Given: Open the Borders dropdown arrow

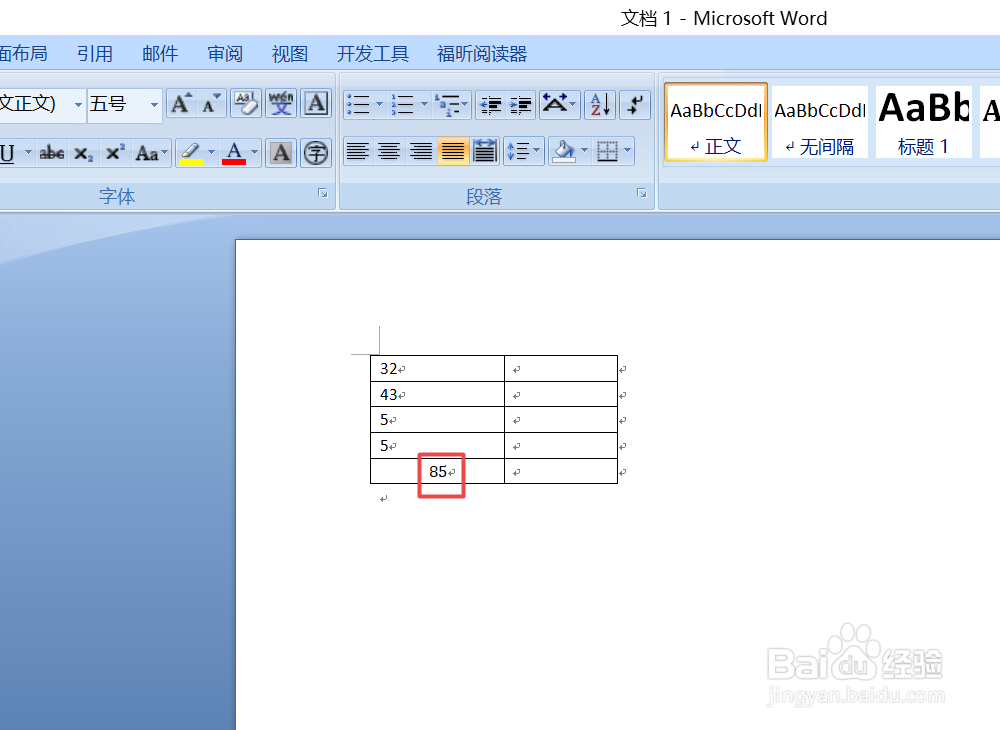Looking at the screenshot, I should coord(628,152).
